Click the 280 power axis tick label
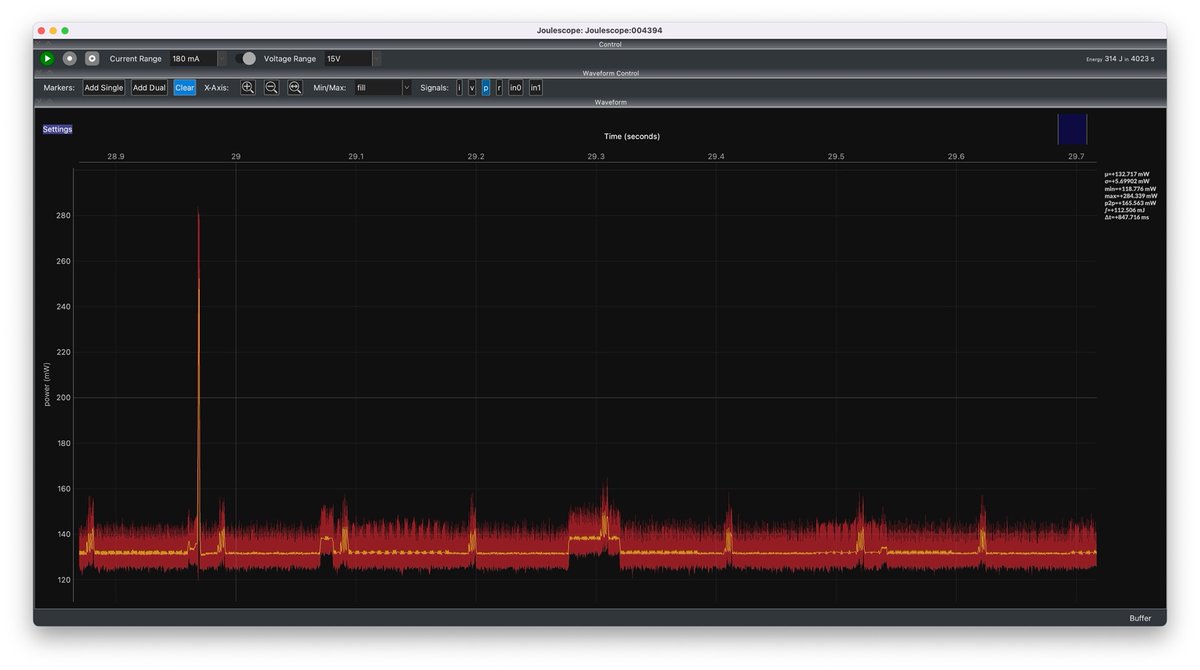This screenshot has width=1200, height=670. point(63,215)
